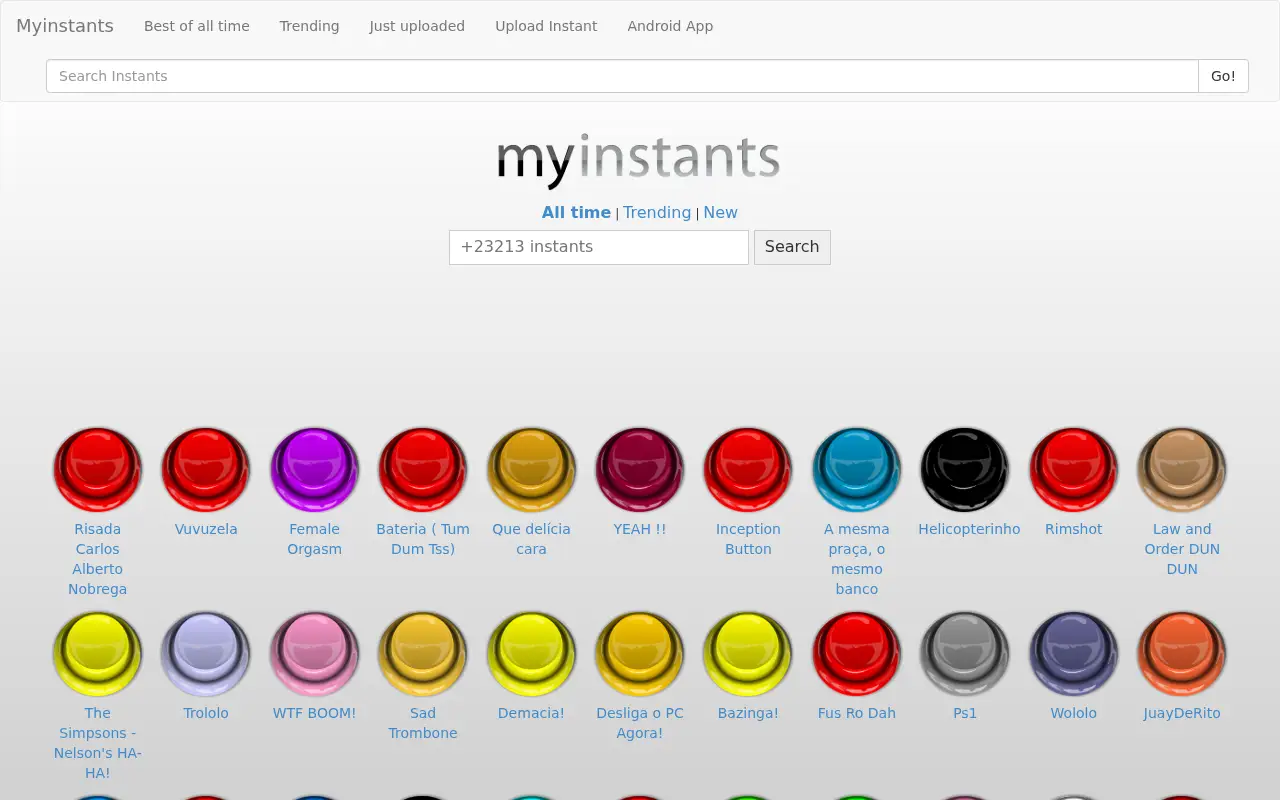Play the dark blue Wololo button
Viewport: 1280px width, 800px height.
click(x=1074, y=653)
